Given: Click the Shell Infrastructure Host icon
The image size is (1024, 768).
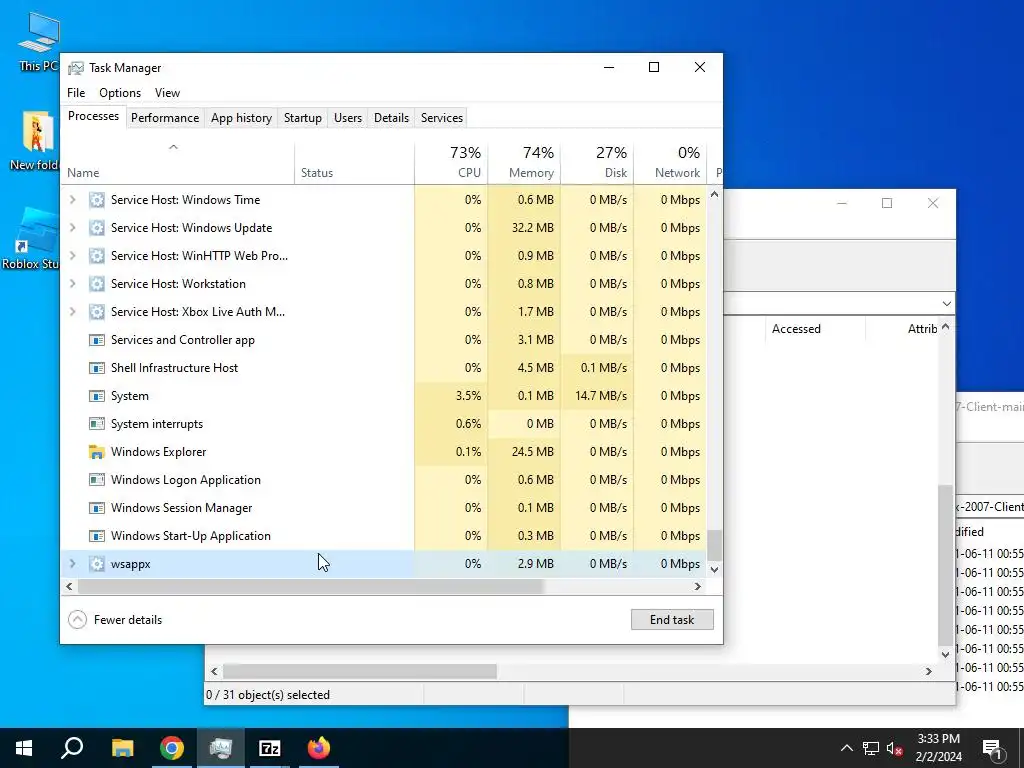Looking at the screenshot, I should pos(97,368).
